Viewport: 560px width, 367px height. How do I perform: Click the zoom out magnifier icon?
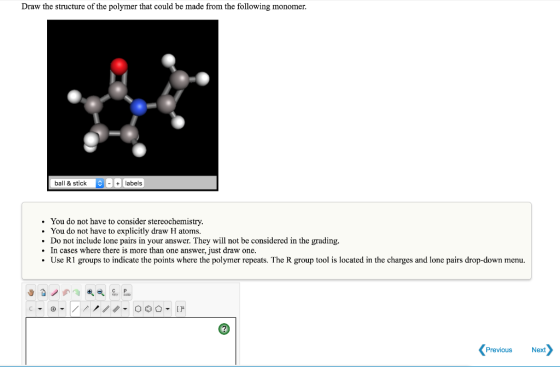101,292
